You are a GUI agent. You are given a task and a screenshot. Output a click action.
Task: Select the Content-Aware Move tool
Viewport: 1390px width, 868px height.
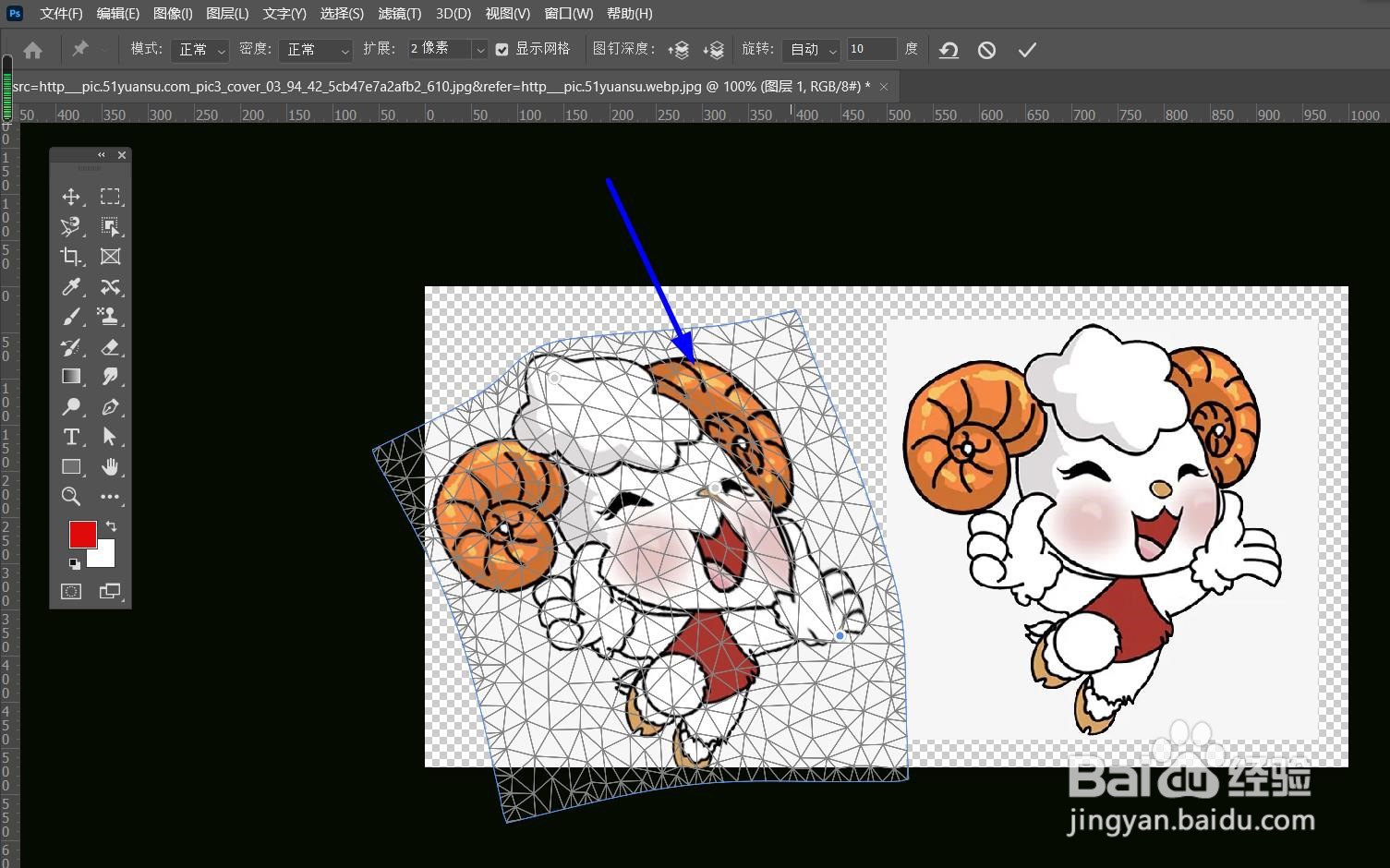coord(110,287)
